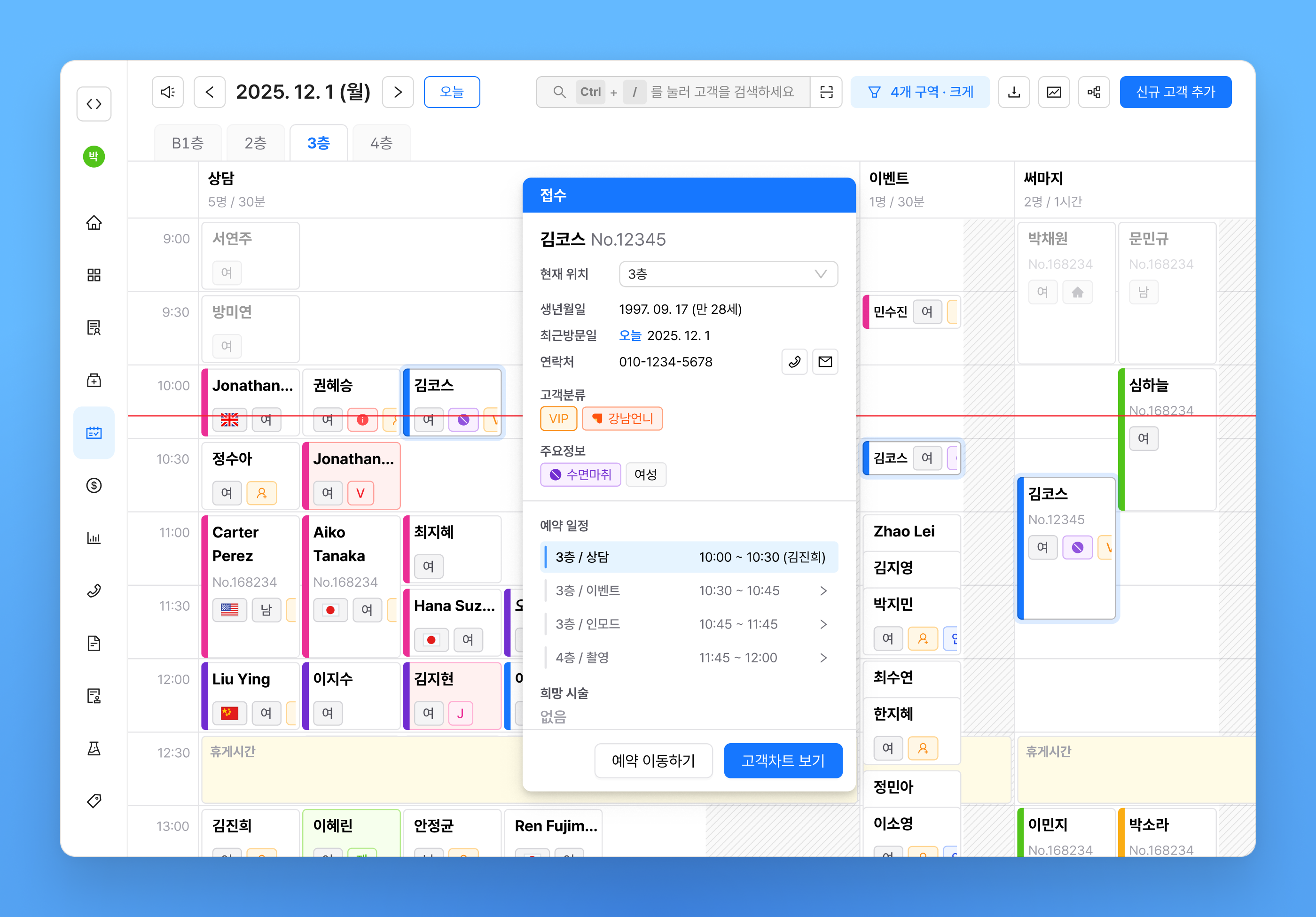Click the chart graph toolbar icon
The height and width of the screenshot is (917, 1316).
click(x=1053, y=92)
